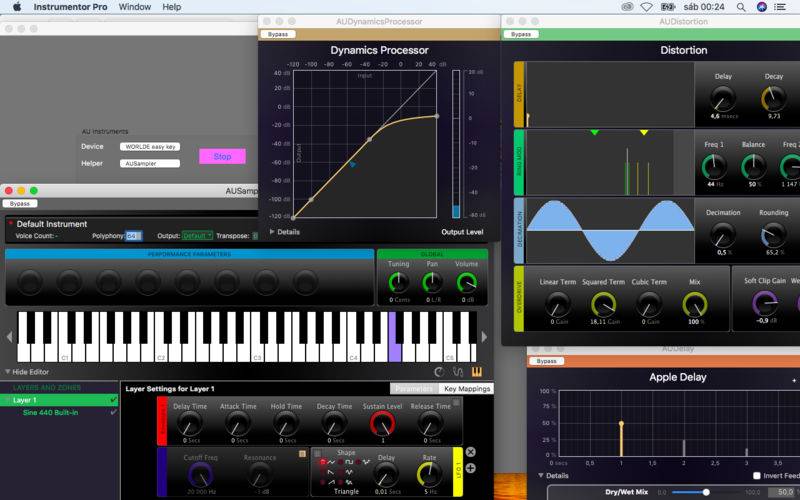Image resolution: width=800 pixels, height=500 pixels.
Task: Open the Device dropdown showing WORLDE easy key
Action: [150, 146]
